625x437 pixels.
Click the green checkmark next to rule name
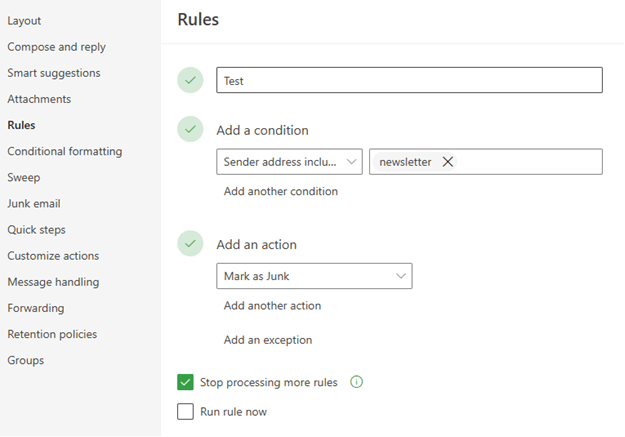(190, 80)
